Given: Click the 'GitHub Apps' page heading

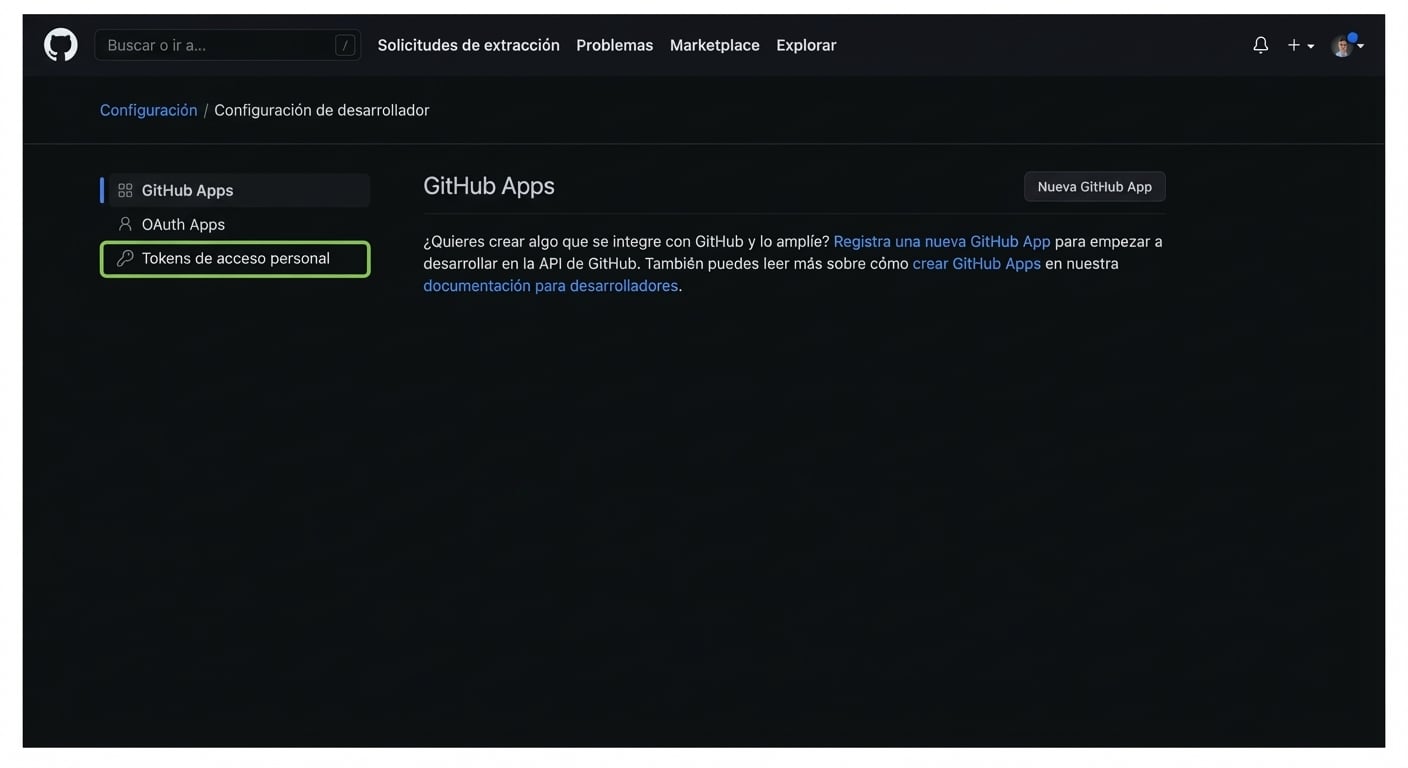Looking at the screenshot, I should 489,186.
